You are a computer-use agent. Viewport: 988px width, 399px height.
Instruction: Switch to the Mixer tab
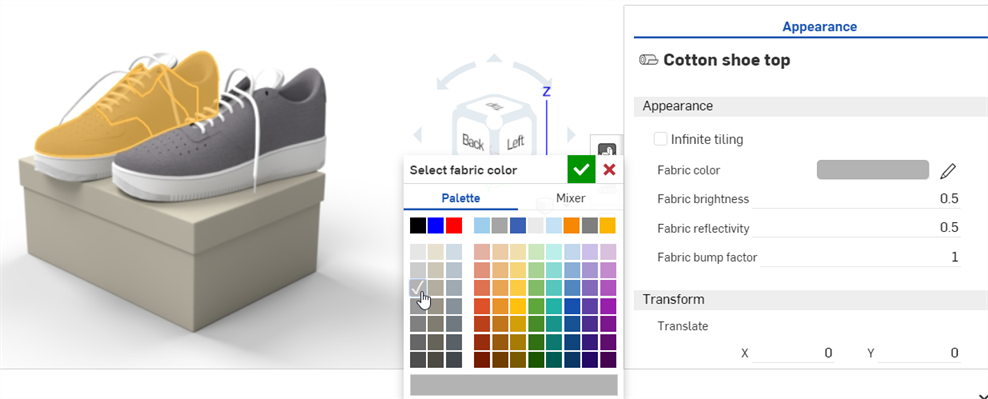coord(570,198)
